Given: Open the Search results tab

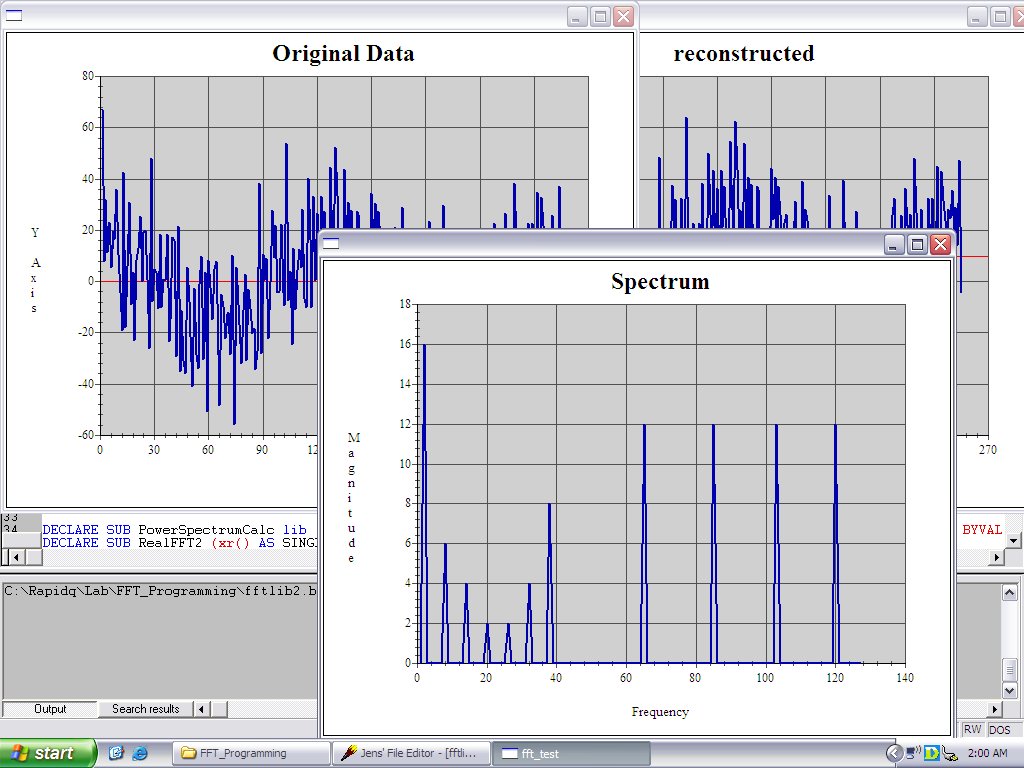Looking at the screenshot, I should click(145, 709).
